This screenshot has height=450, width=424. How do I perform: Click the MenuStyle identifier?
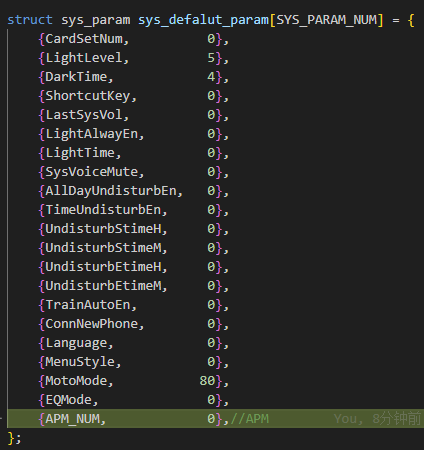point(80,362)
